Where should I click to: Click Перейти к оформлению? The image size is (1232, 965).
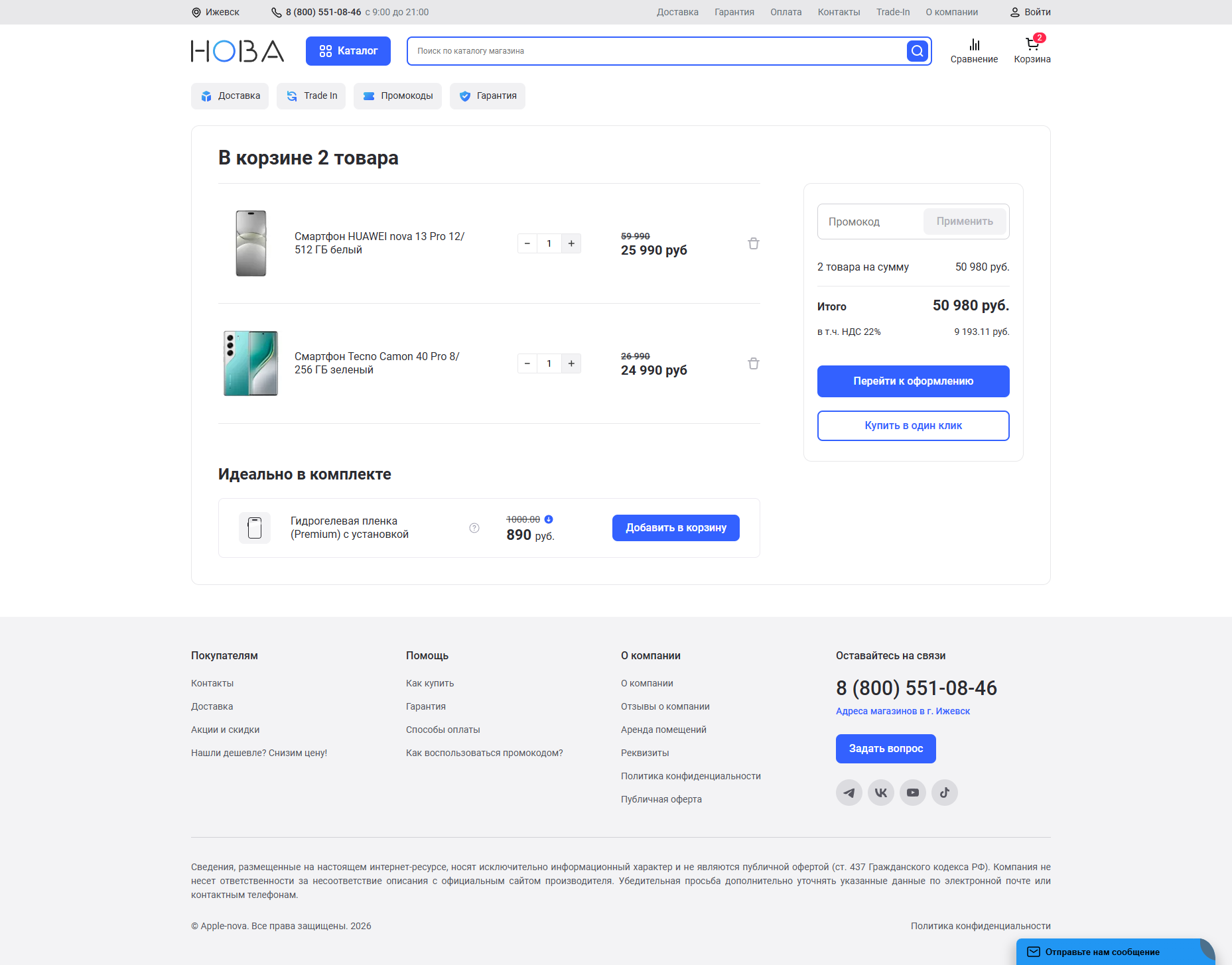coord(914,381)
